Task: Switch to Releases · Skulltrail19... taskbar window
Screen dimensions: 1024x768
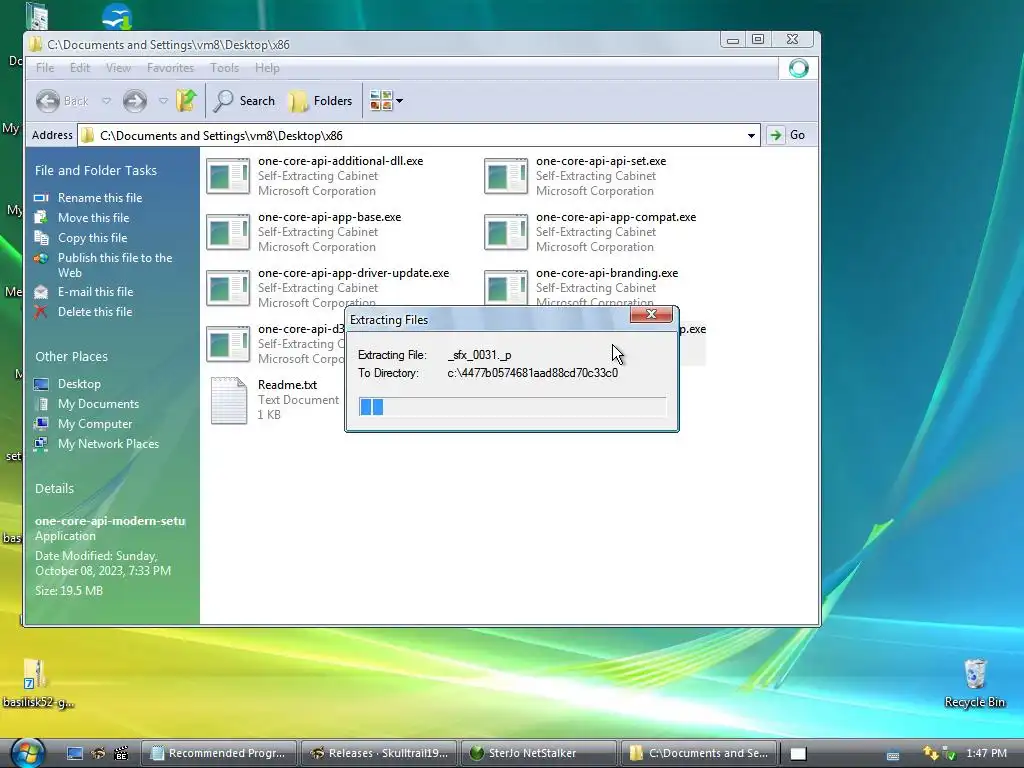Action: (379, 753)
